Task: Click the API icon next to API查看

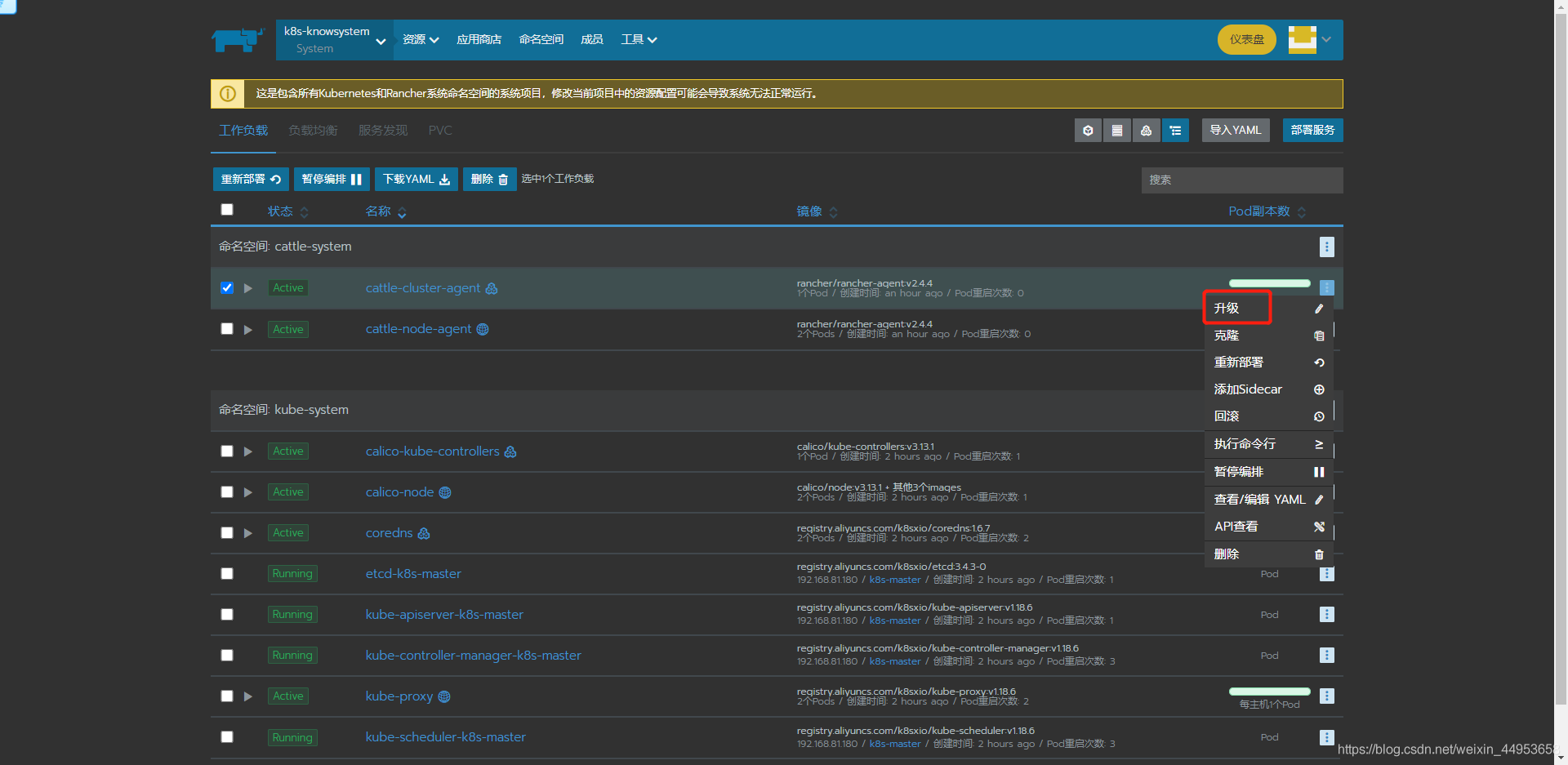Action: click(1319, 527)
